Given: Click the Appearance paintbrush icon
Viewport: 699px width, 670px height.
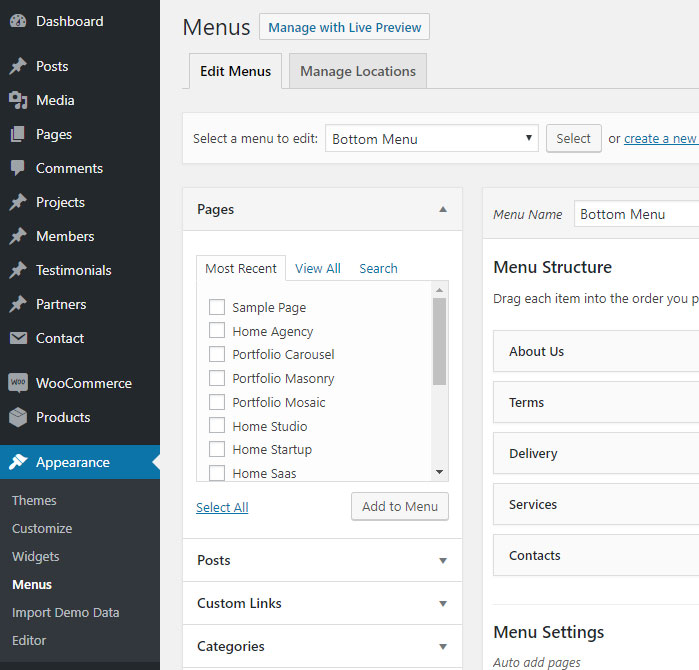Looking at the screenshot, I should [x=18, y=462].
